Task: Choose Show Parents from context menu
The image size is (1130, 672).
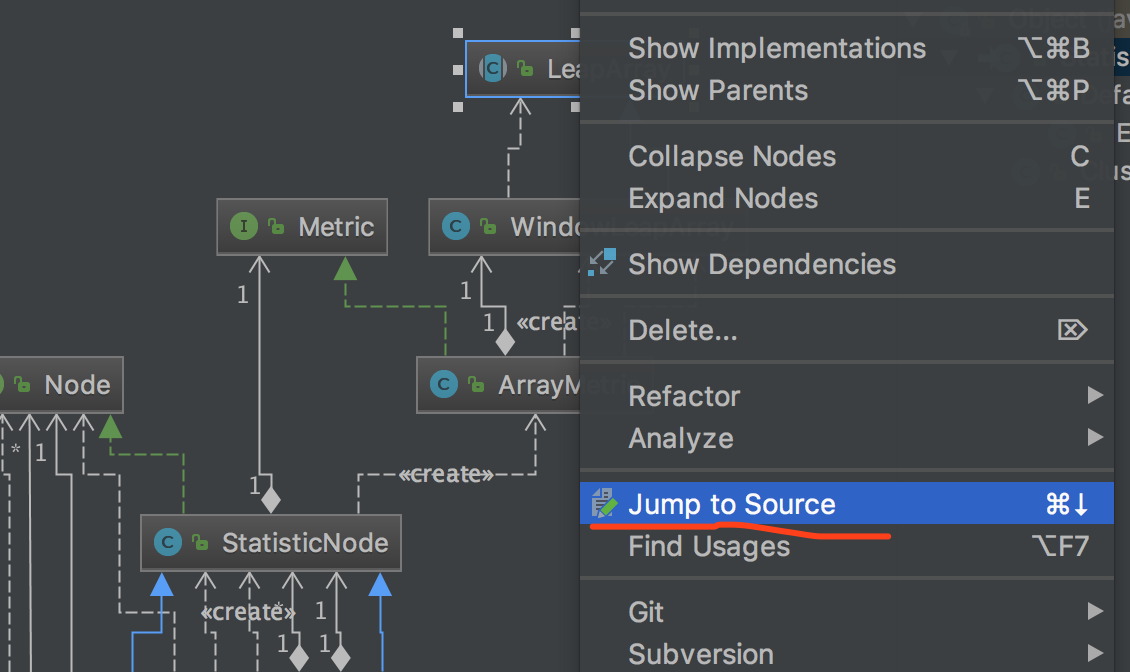Action: 718,90
